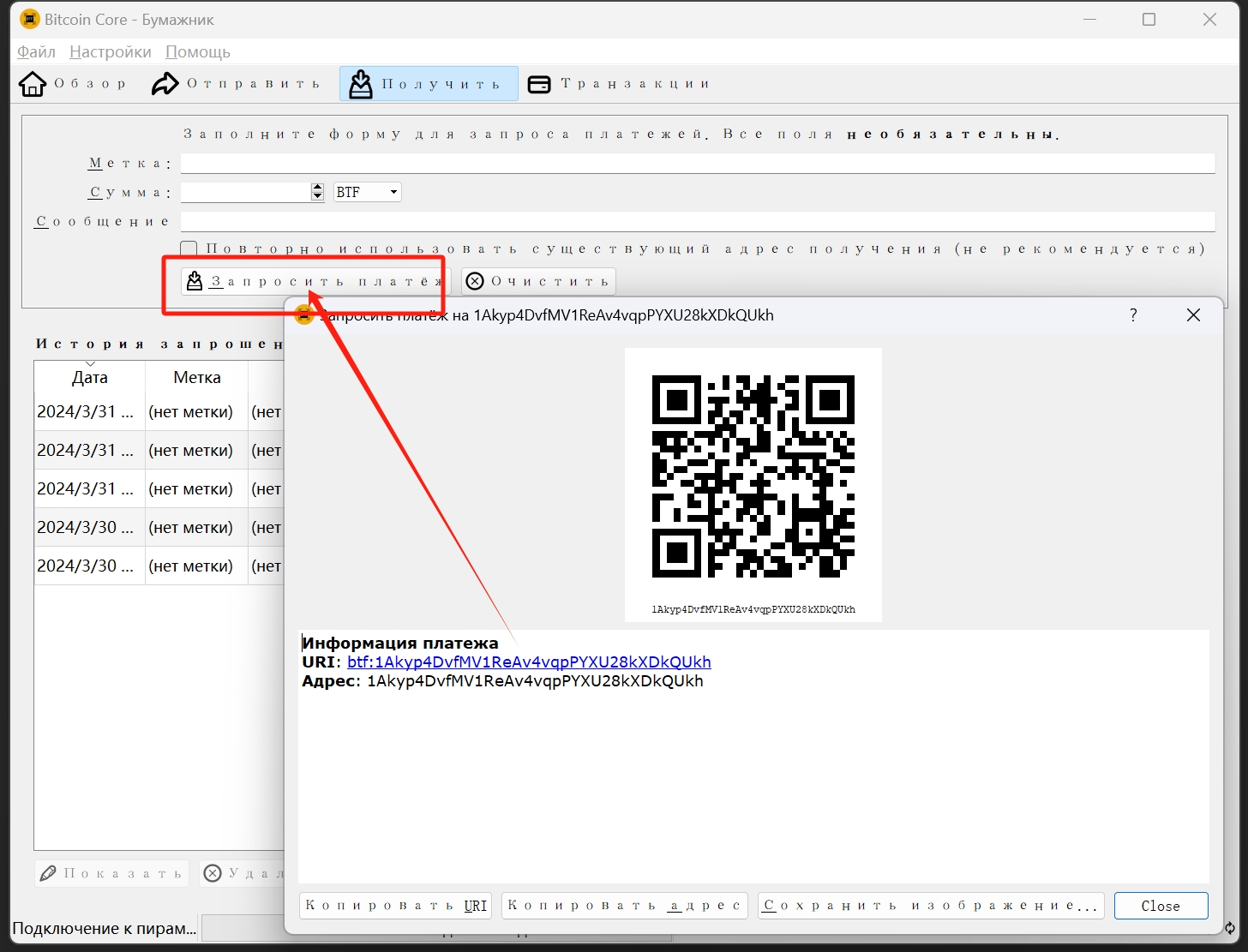Open the Помощь menu
The height and width of the screenshot is (952, 1248).
point(198,51)
